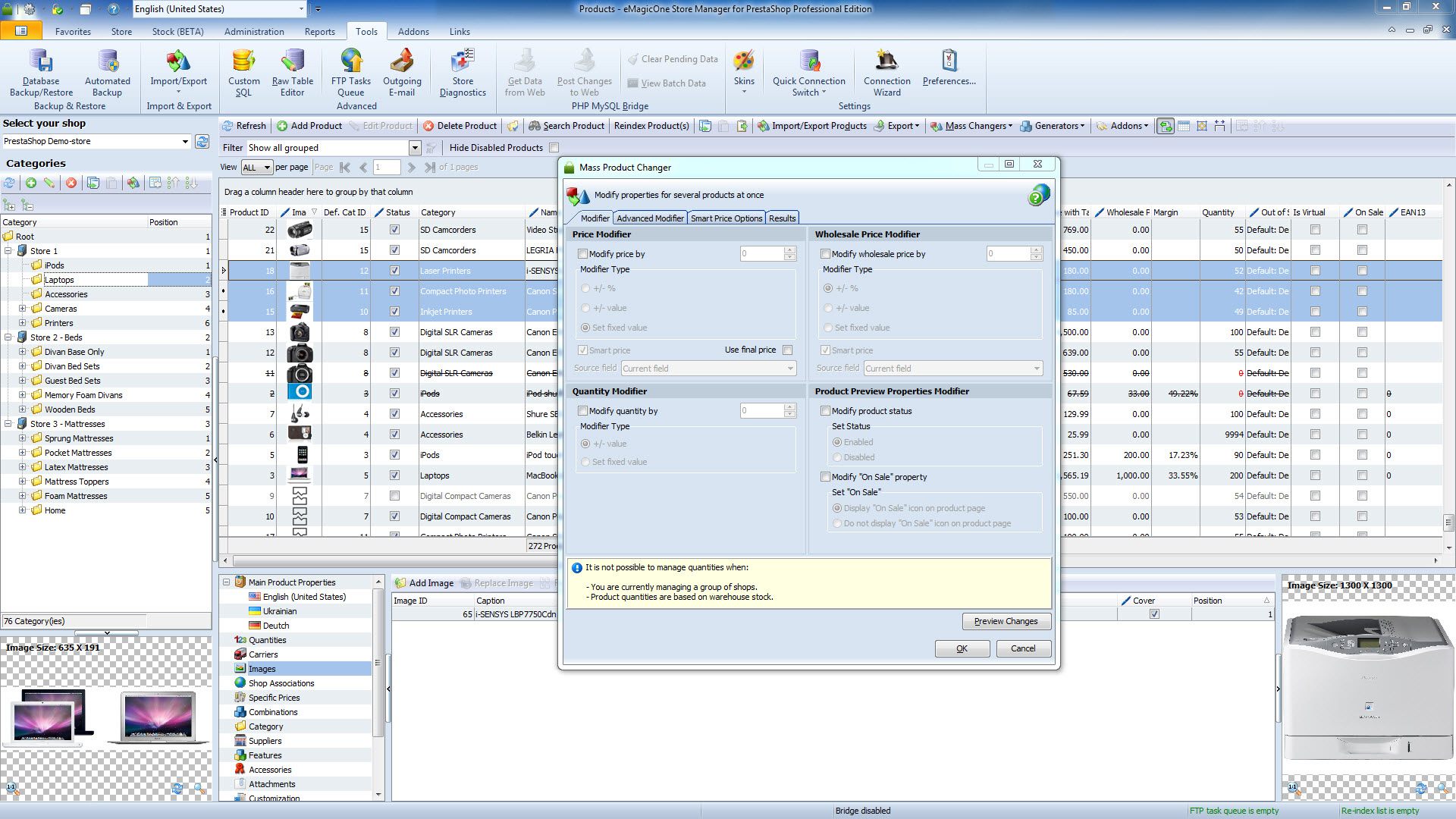Switch to the Advanced Modifier tab
This screenshot has width=1456, height=819.
(650, 218)
